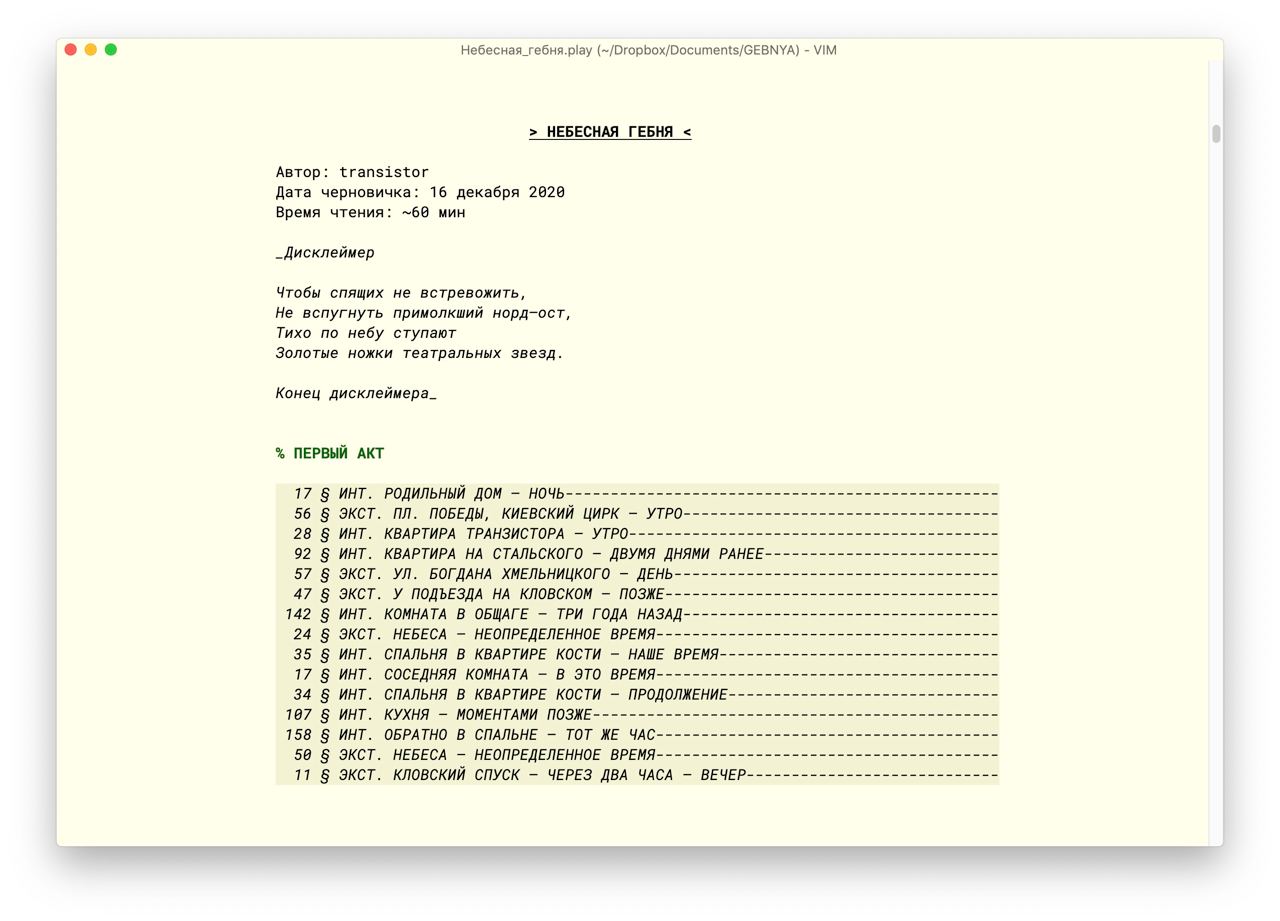Open the fold ИНТ. КОМНАТА В ОБЩАГЕ
Viewport: 1280px width, 921px height.
637,614
